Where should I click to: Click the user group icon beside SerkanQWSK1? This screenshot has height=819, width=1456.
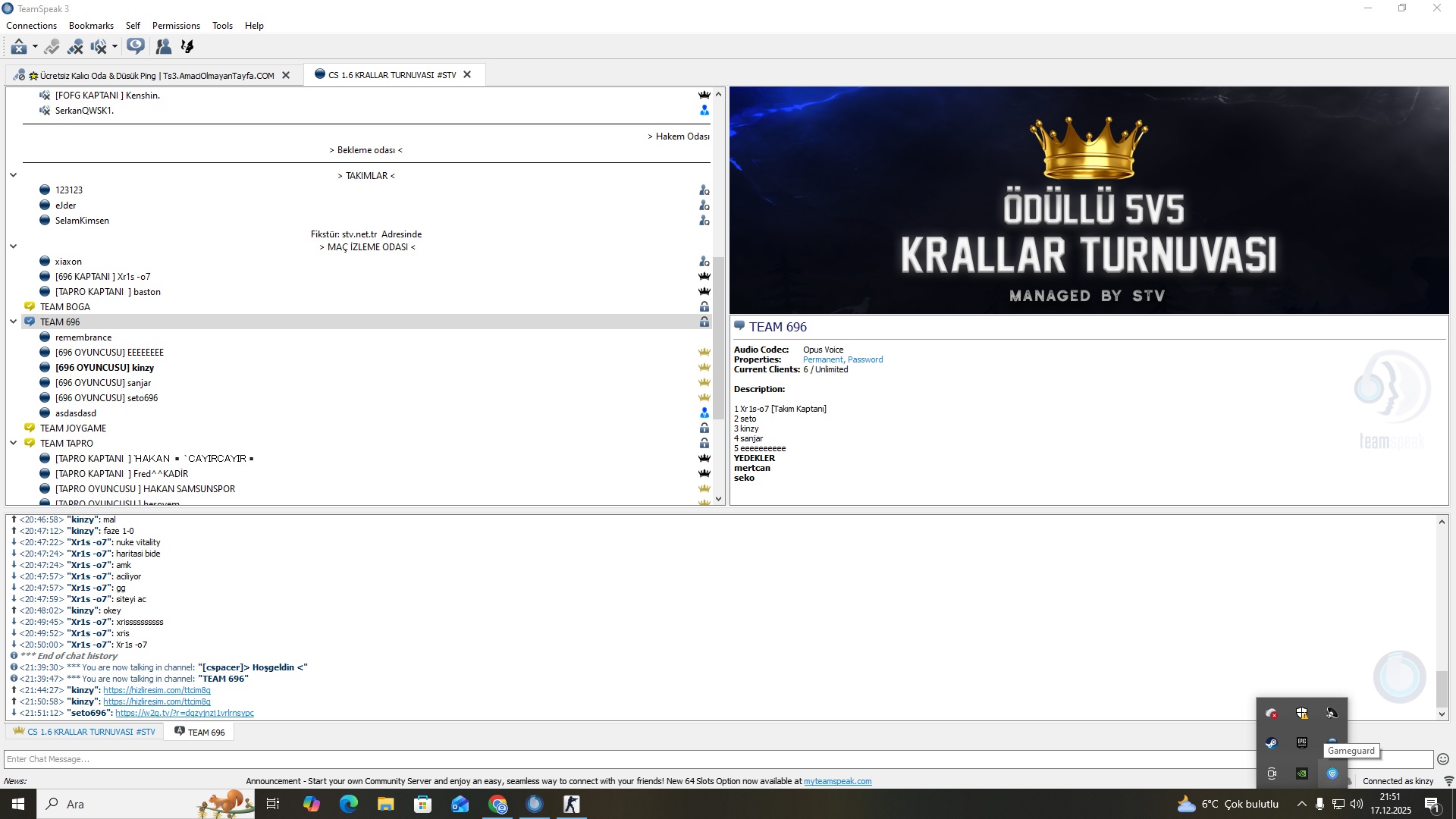coord(704,111)
